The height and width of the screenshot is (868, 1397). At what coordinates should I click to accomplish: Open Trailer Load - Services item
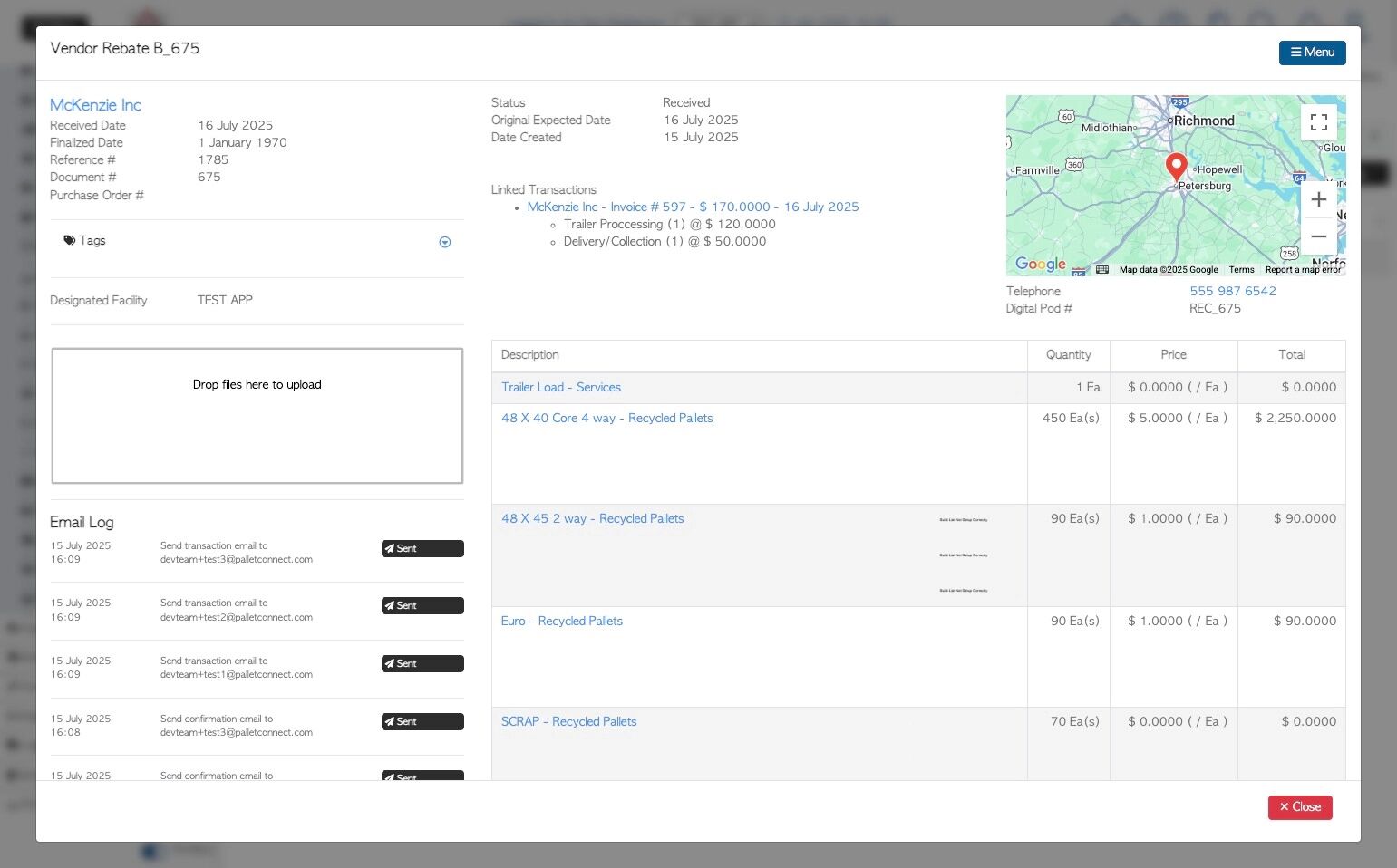560,387
